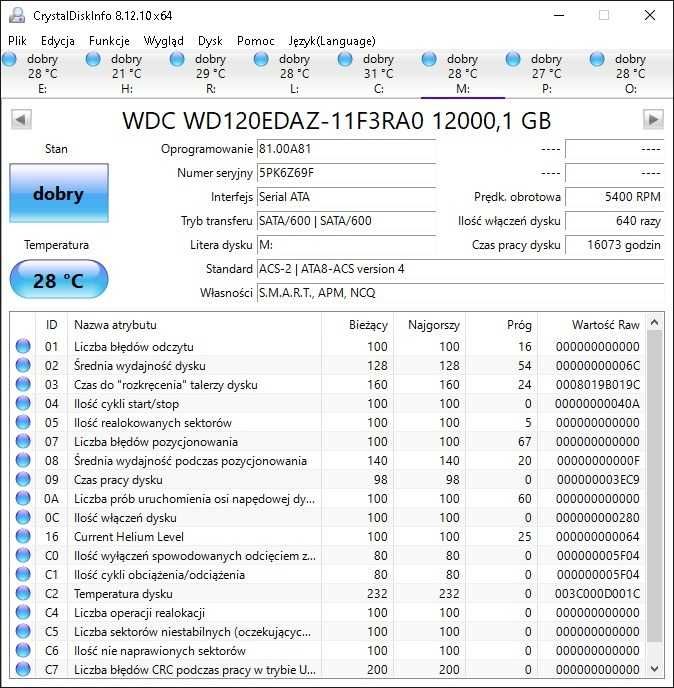Click the 5400 RPM rotation speed field
Viewport: 674px width, 688px height.
(614, 197)
